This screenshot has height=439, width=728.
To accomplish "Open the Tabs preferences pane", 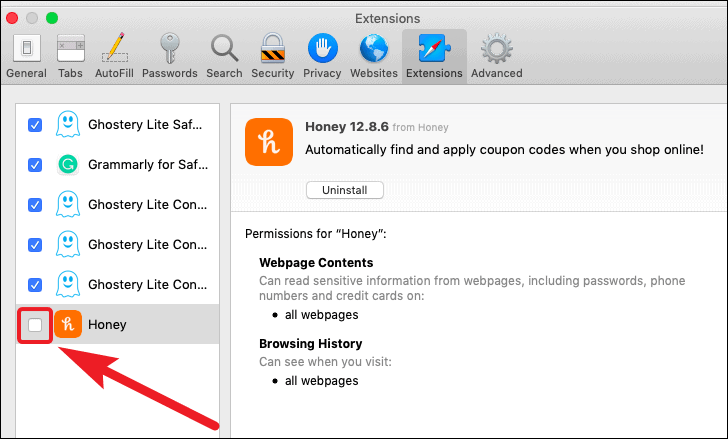I will coord(70,56).
